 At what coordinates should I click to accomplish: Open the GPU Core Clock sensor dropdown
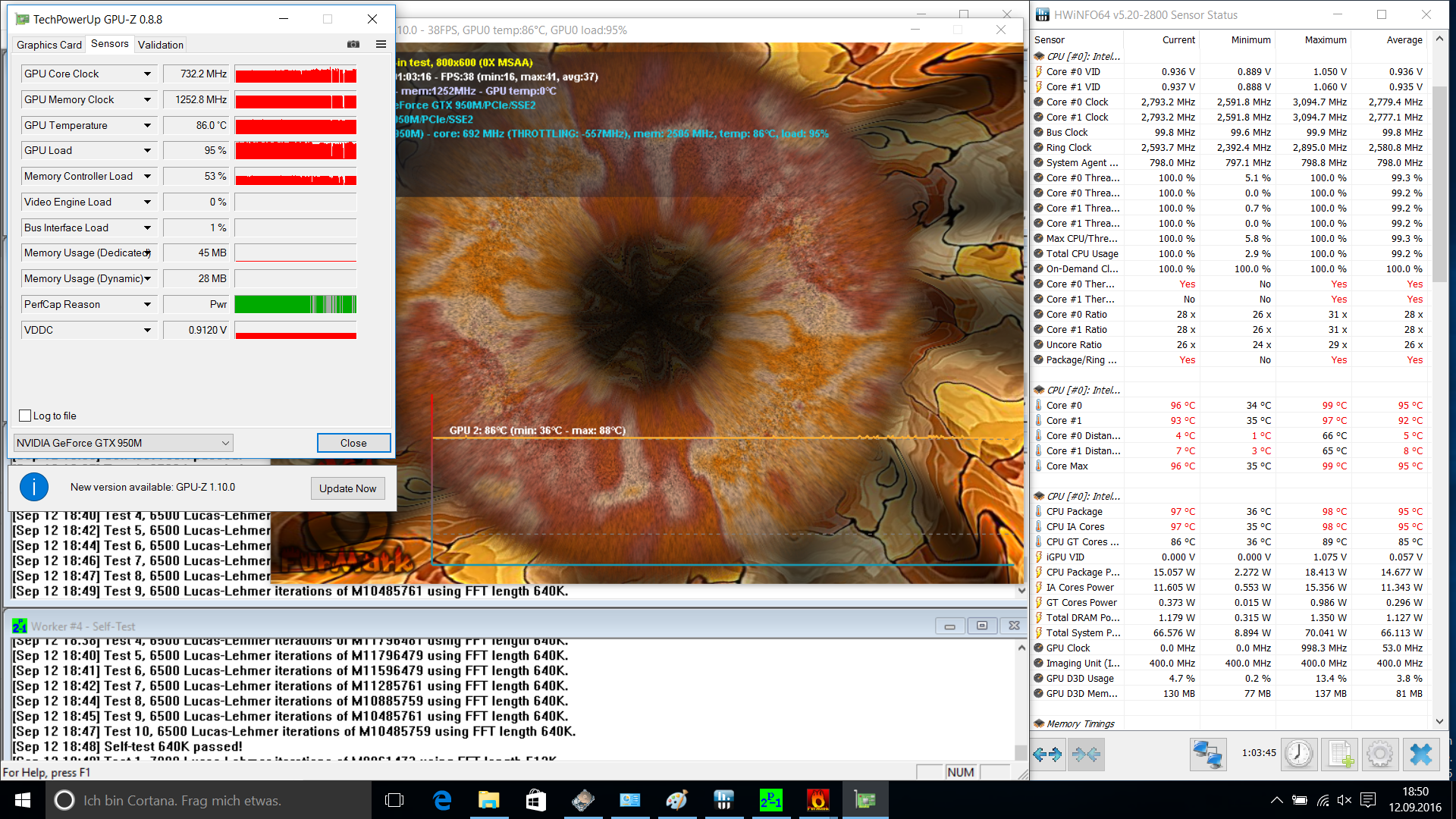tap(147, 74)
